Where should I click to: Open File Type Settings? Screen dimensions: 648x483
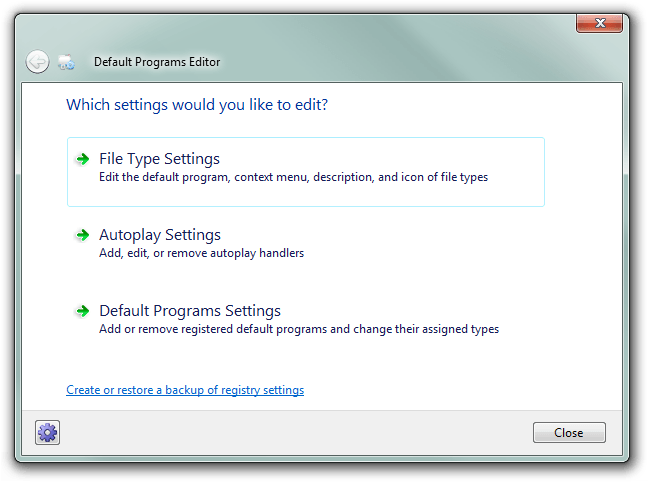coord(160,159)
